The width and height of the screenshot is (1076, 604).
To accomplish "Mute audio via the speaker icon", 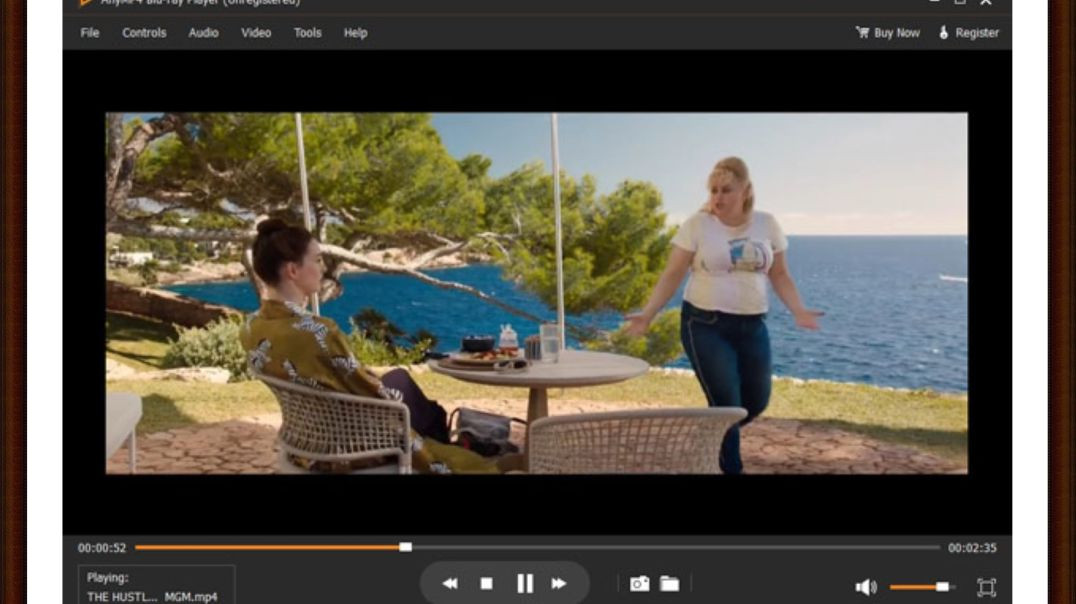I will click(865, 587).
